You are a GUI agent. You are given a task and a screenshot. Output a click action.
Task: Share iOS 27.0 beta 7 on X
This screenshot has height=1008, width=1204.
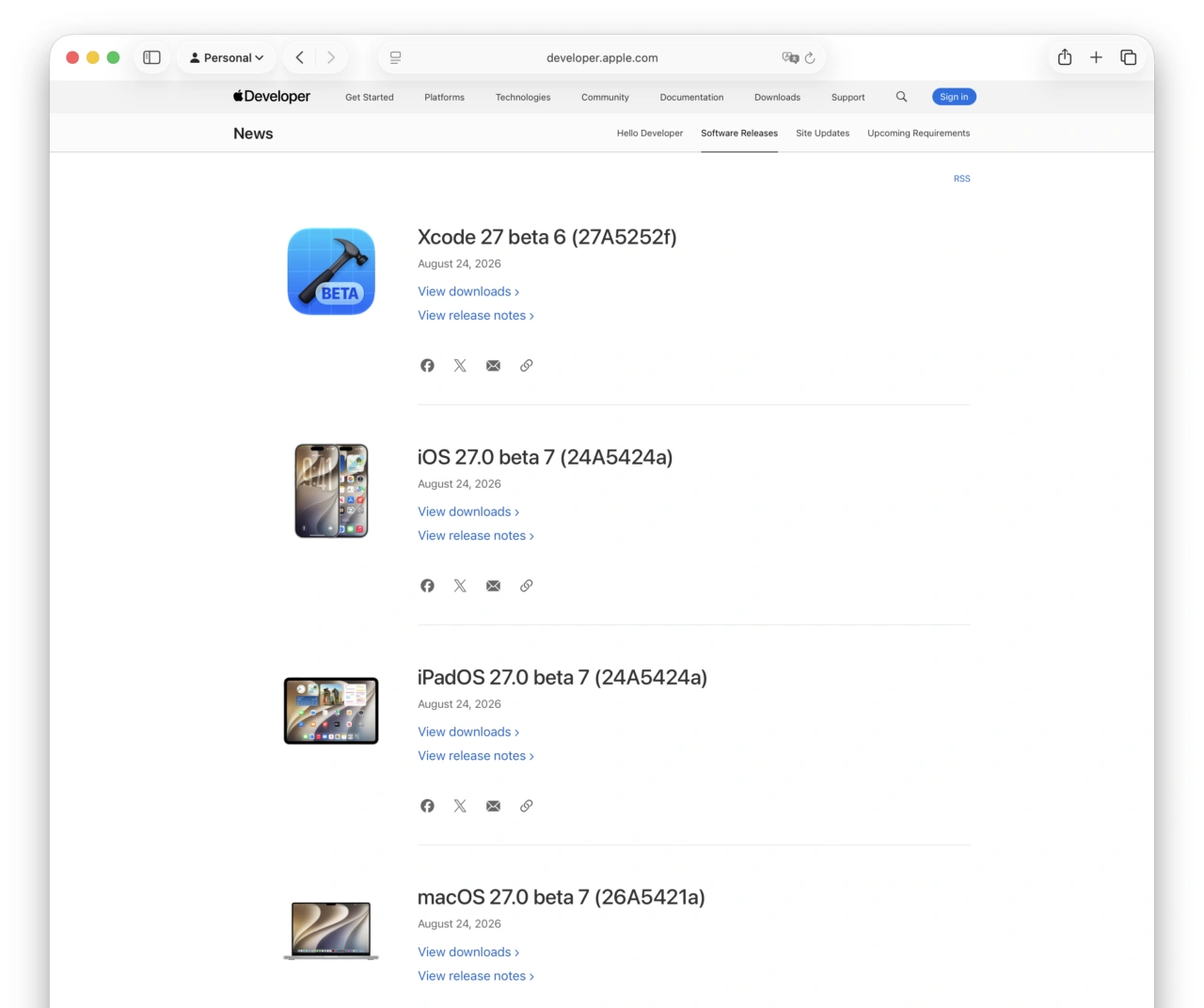[x=460, y=586]
